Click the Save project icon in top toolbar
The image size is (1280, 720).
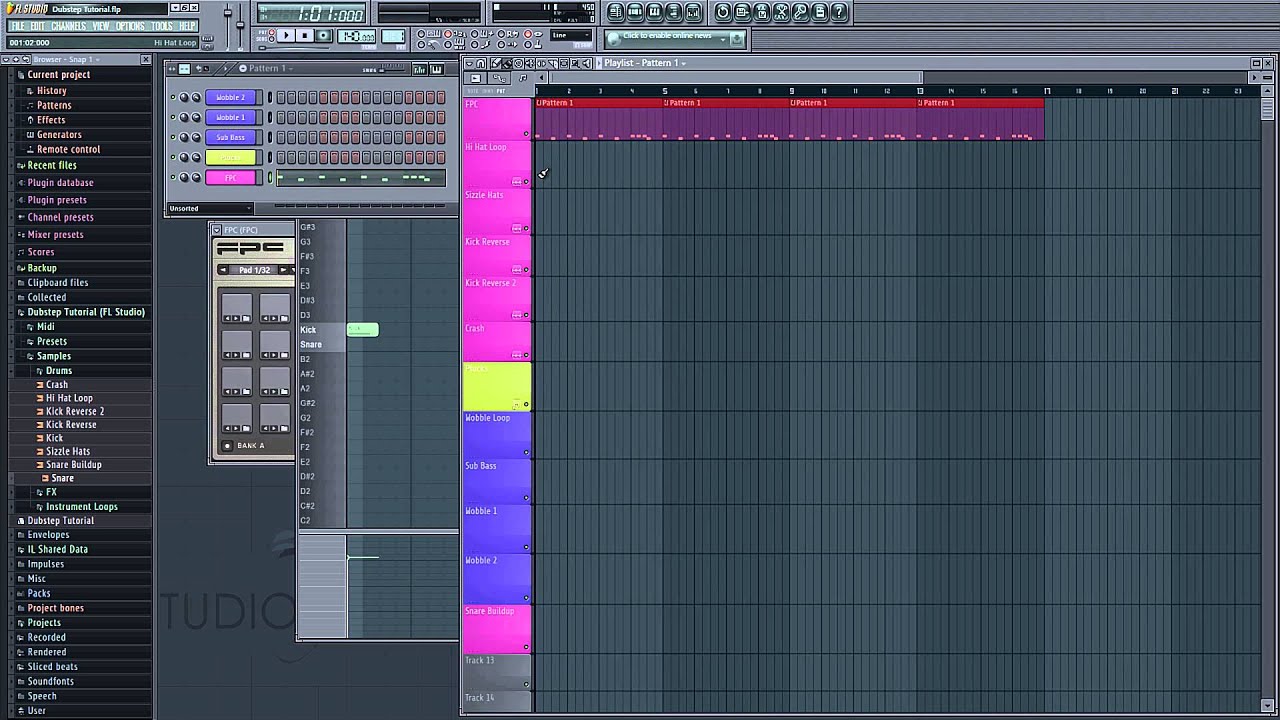click(x=742, y=12)
